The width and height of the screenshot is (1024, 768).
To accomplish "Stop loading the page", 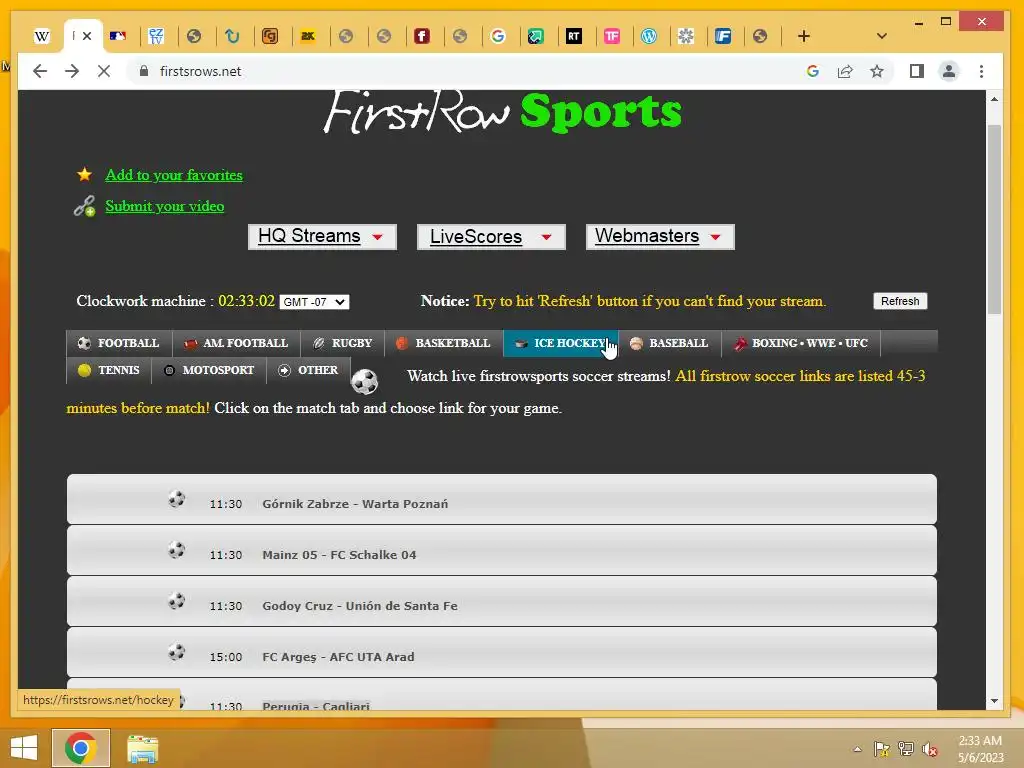I will 104,71.
